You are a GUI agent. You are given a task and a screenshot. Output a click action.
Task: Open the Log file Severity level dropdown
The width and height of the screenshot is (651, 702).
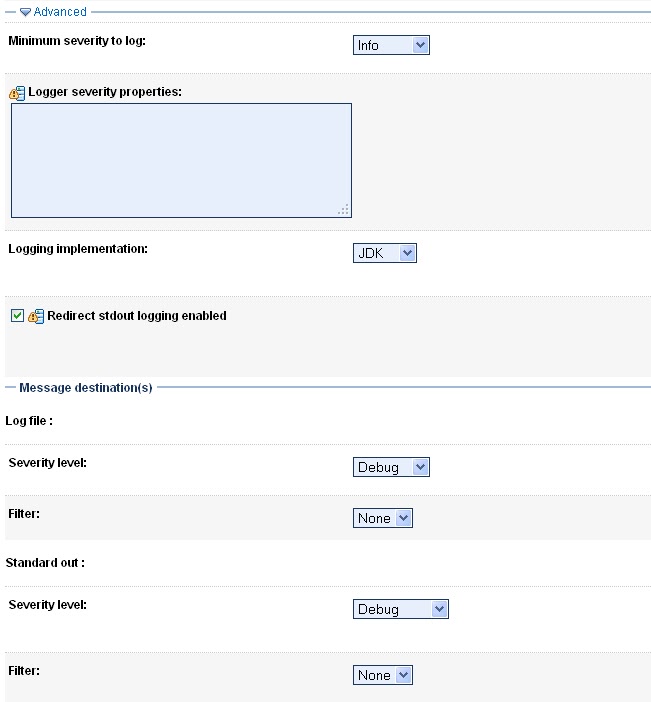[391, 467]
